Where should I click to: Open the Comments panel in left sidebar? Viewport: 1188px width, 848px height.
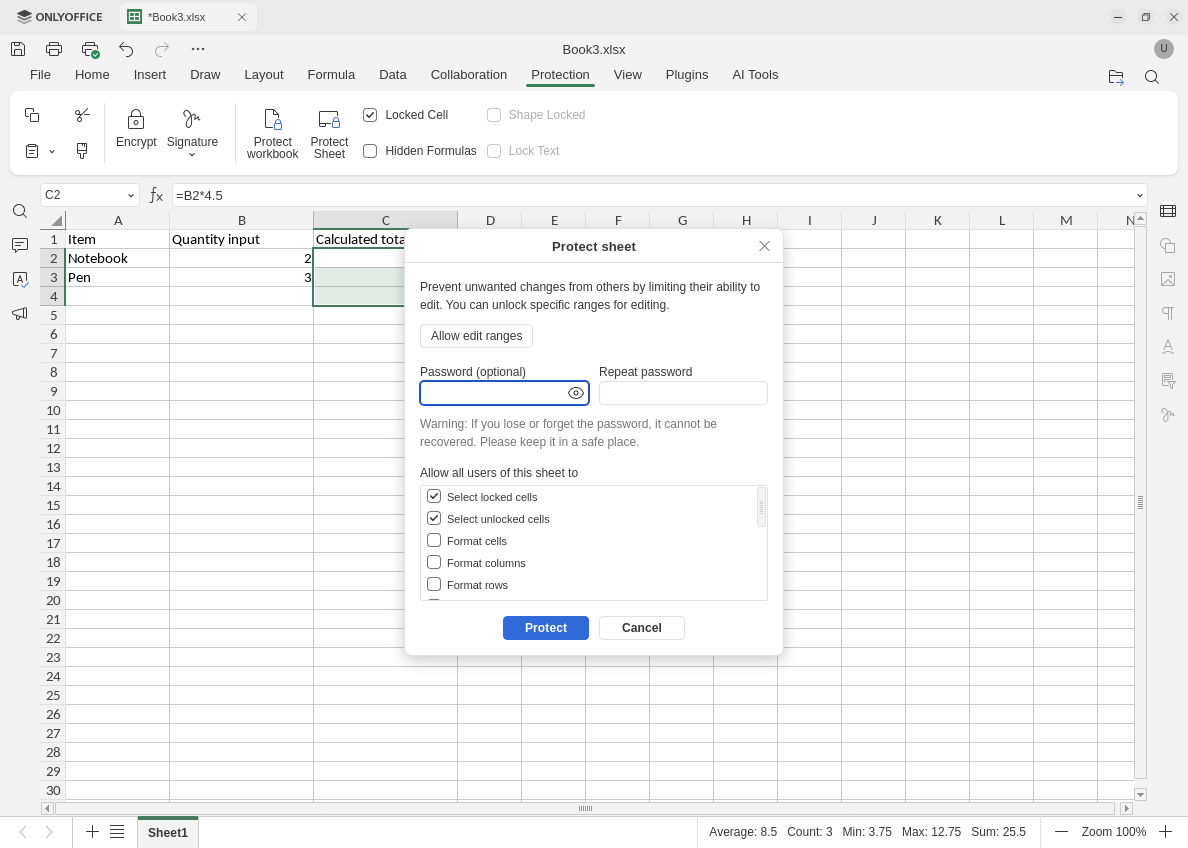(20, 245)
